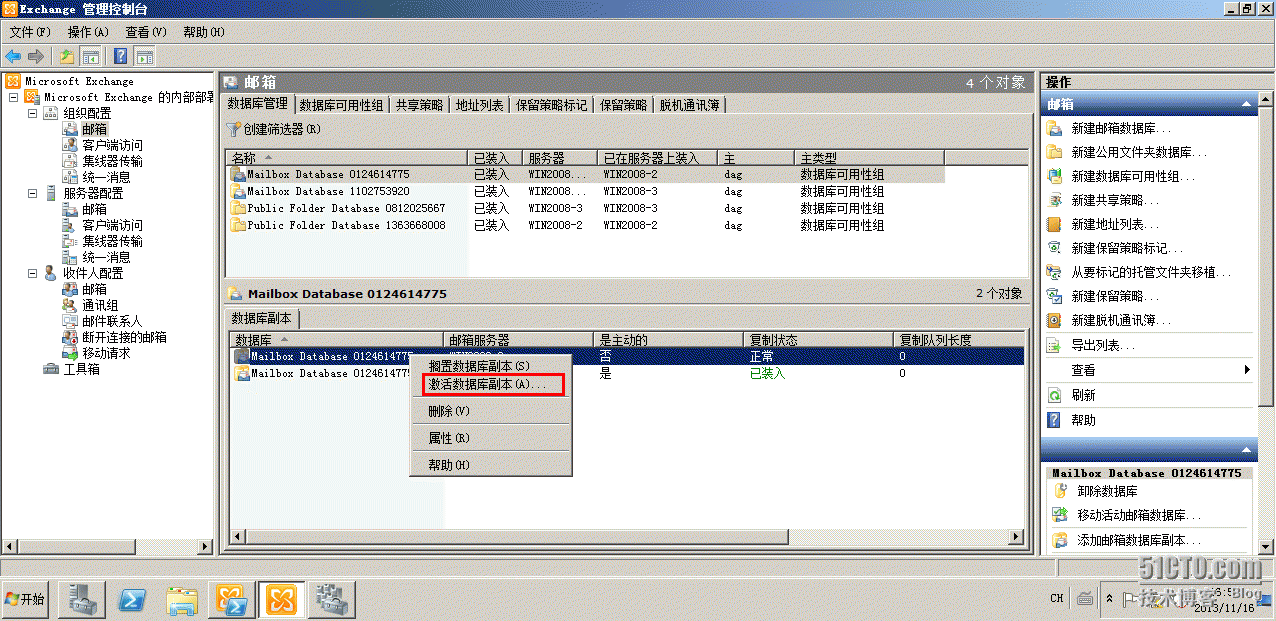Screen dimensions: 1276x621
Task: Open Windows Explorer folder taskbar icon
Action: [183, 599]
